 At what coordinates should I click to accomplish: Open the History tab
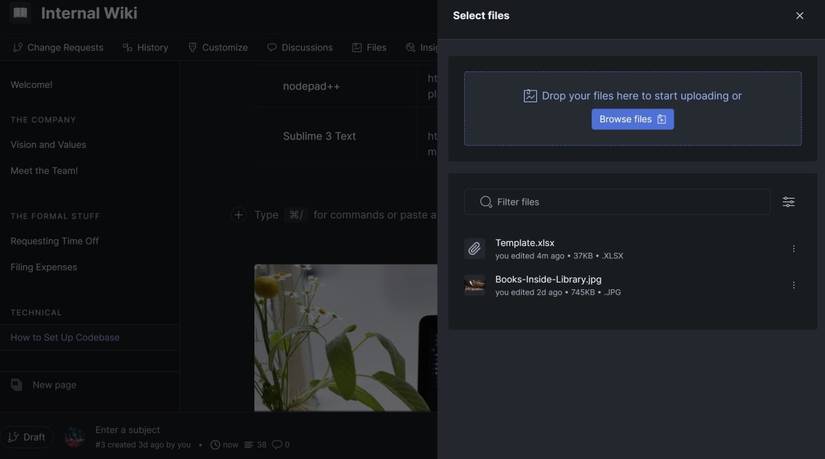click(x=145, y=47)
